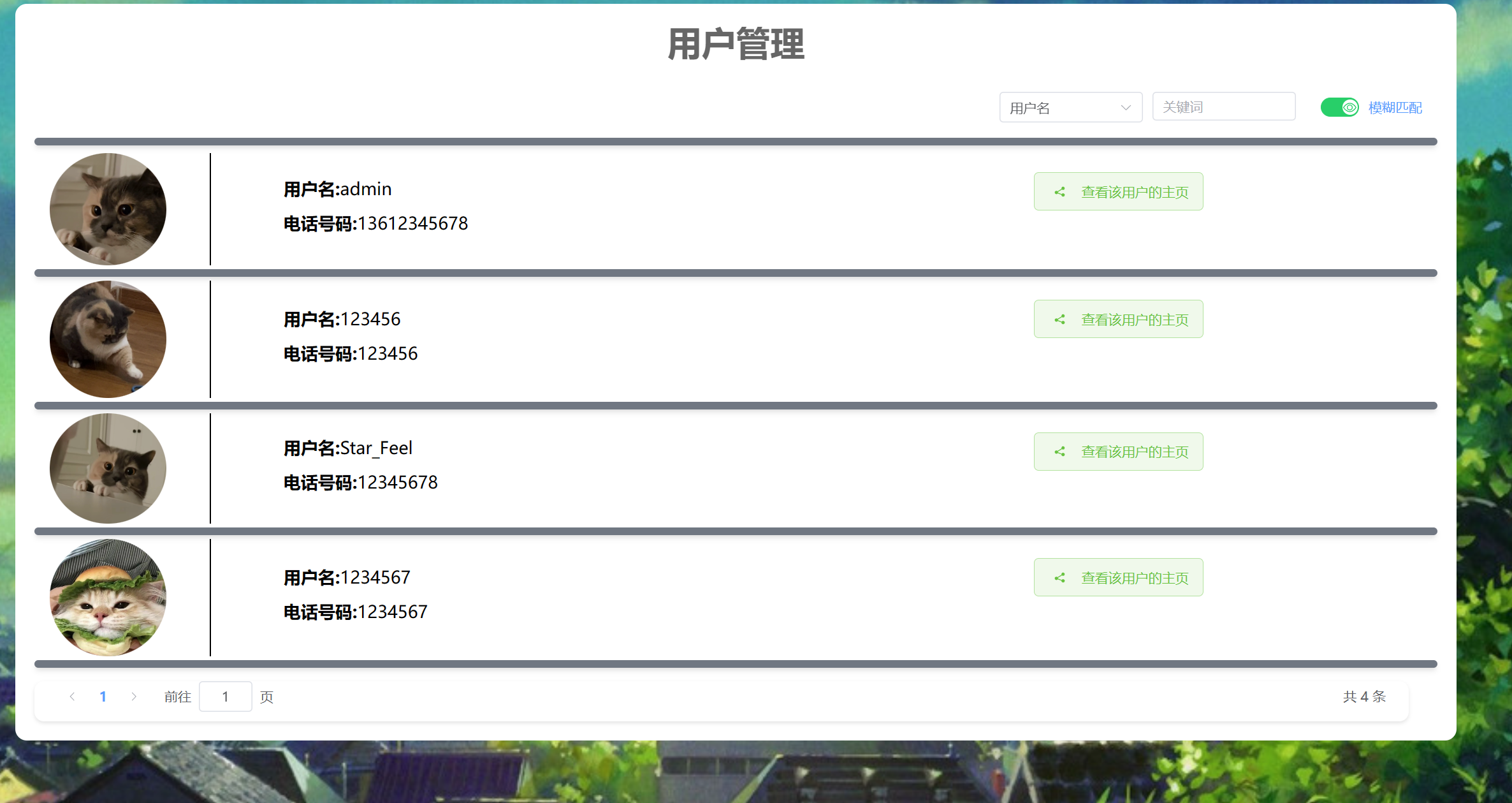Go to previous page arrow in pagination

click(72, 696)
